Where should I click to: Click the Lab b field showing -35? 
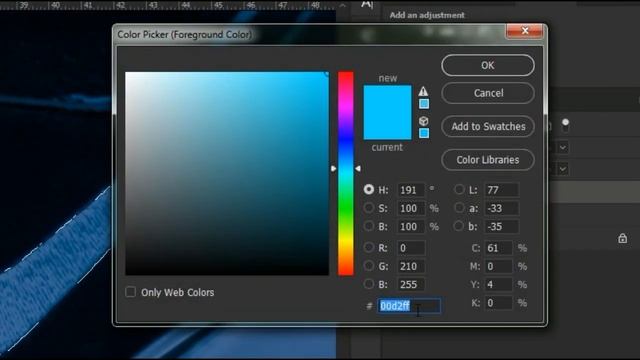pos(501,227)
